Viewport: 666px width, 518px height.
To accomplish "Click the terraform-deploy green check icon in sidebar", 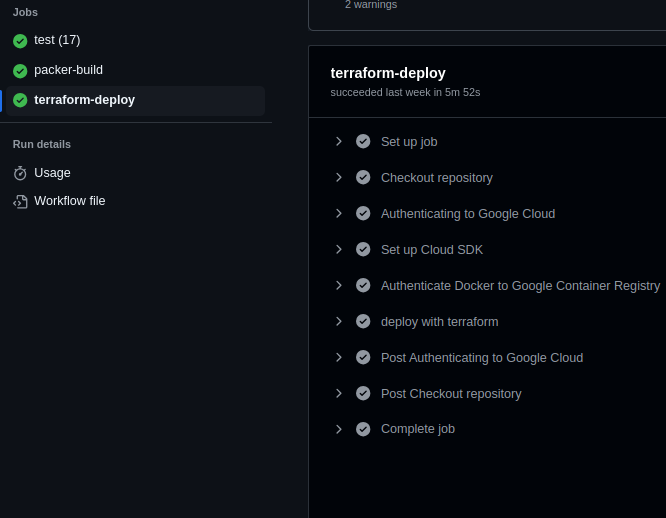I will click(20, 100).
